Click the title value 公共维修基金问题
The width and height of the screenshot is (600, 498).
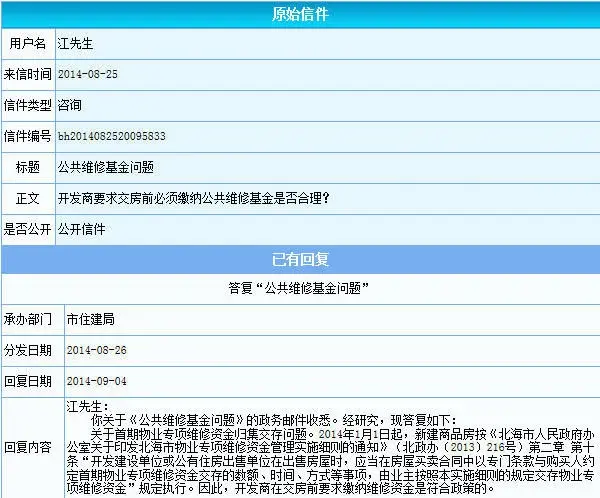click(106, 167)
